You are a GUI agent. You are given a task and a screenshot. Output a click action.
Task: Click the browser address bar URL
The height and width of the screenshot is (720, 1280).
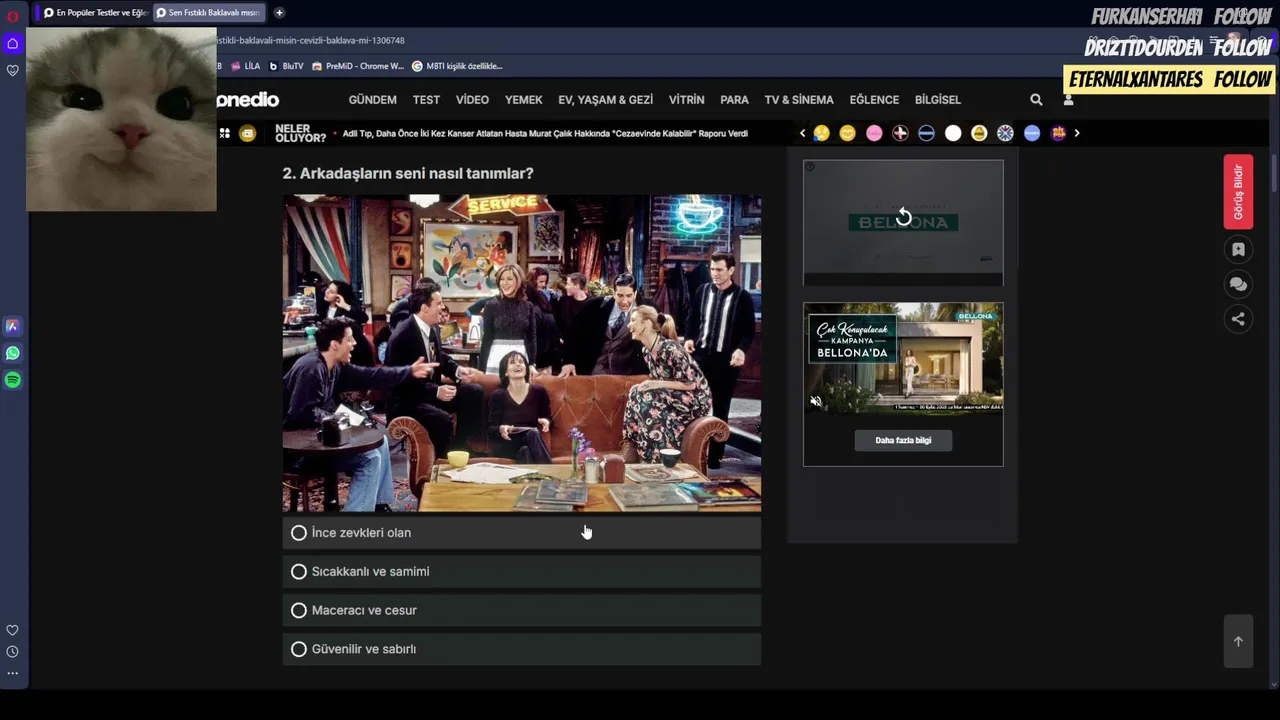click(311, 41)
